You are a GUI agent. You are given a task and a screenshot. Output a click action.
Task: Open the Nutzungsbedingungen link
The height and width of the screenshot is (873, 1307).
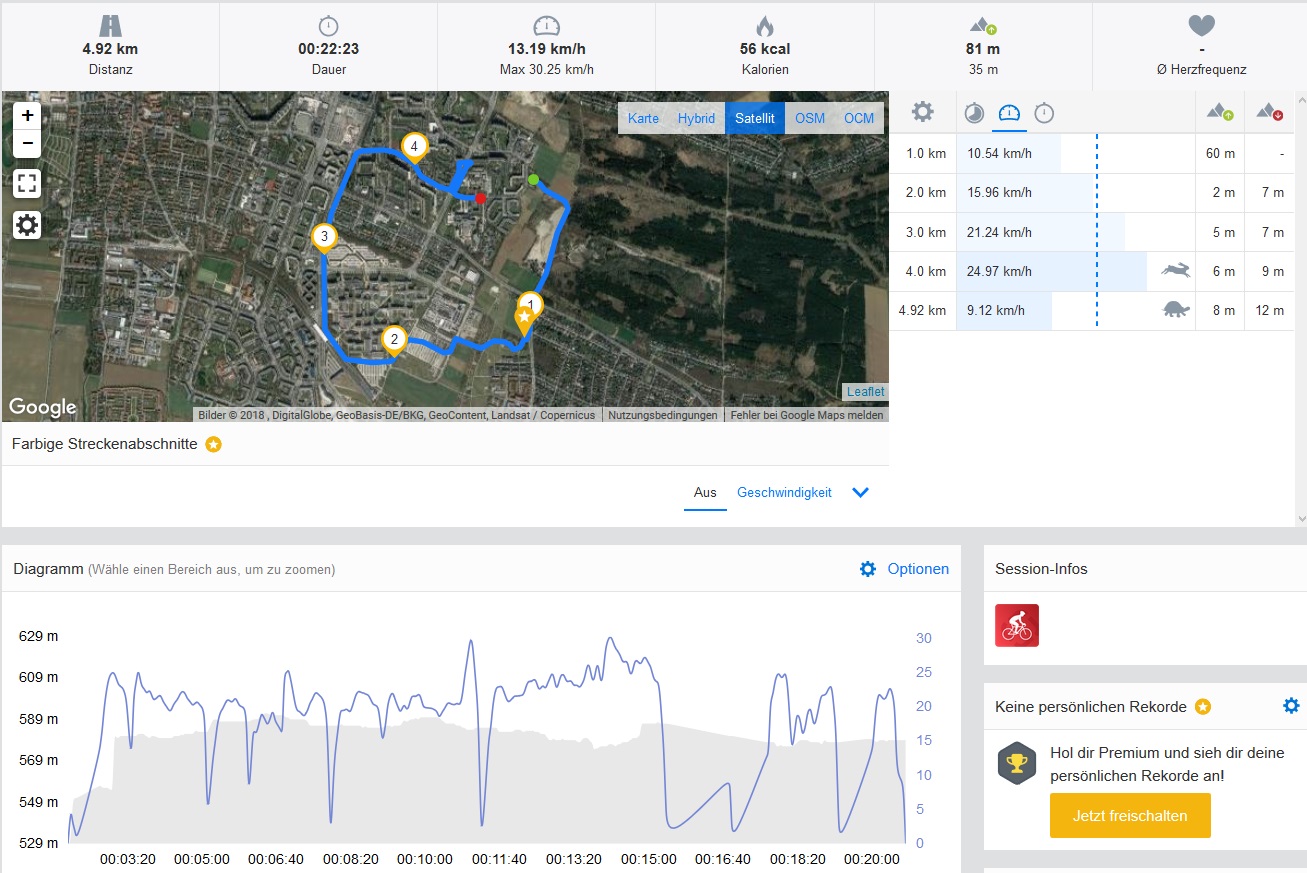(662, 415)
